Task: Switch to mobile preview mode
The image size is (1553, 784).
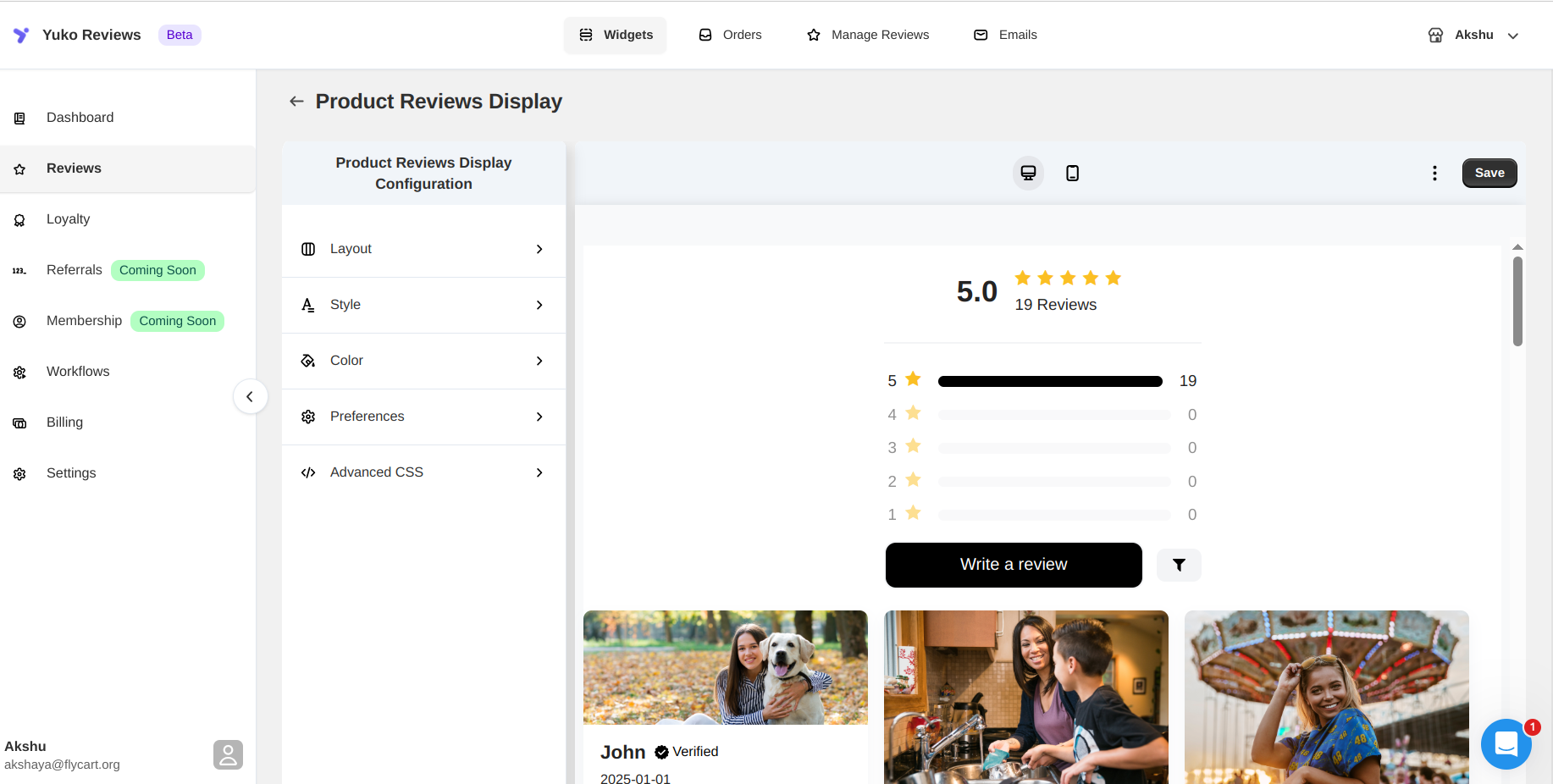Action: tap(1072, 173)
